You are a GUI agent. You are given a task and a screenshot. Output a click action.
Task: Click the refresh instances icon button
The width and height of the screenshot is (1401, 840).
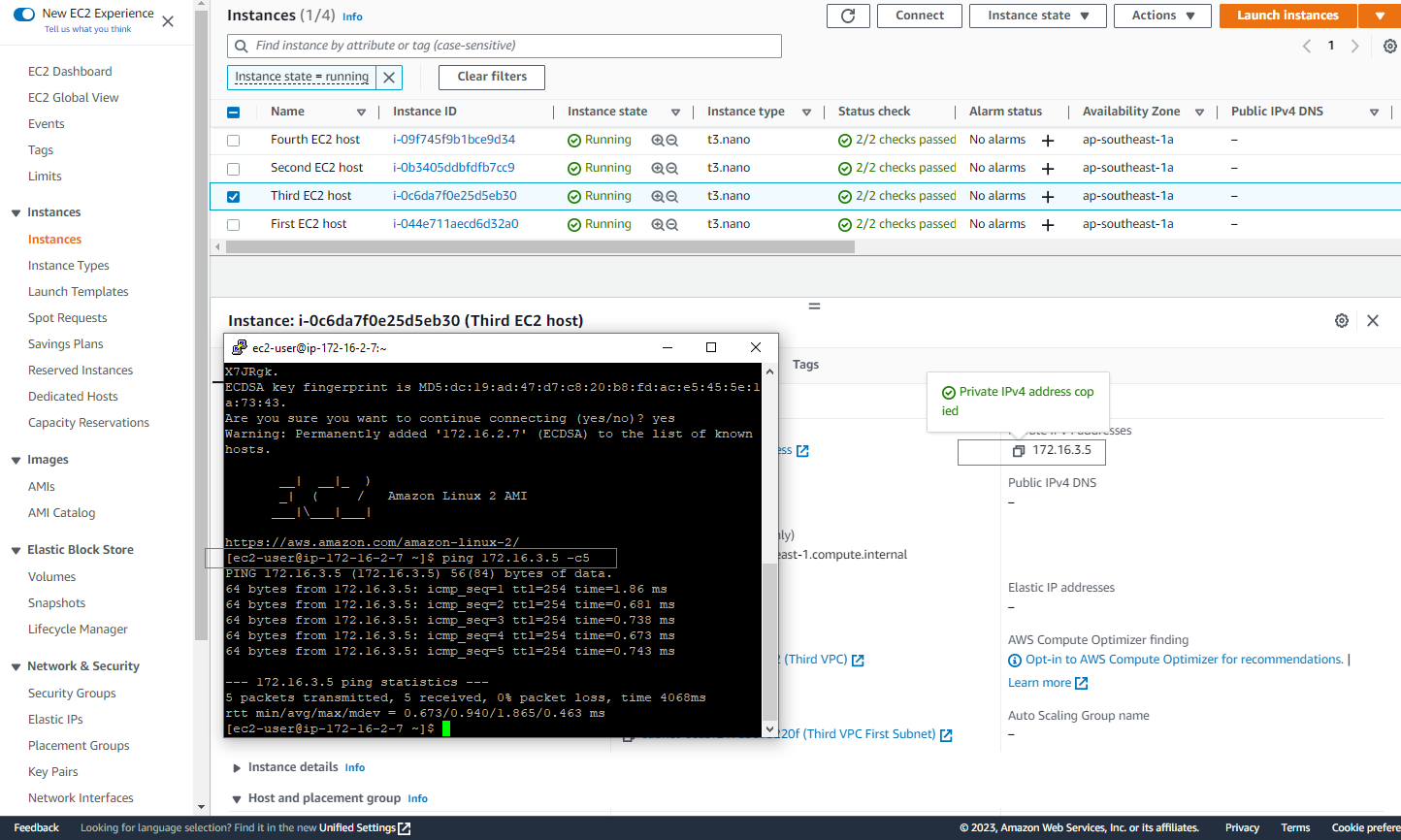point(848,16)
